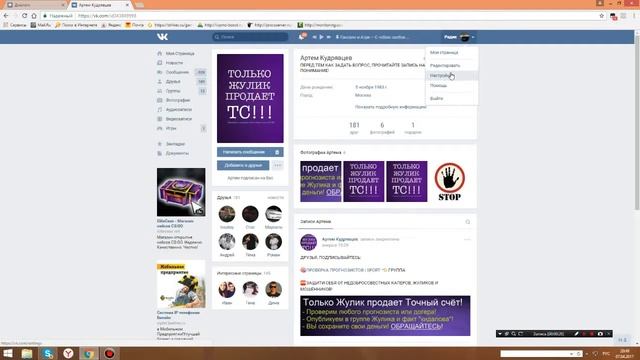Reload the page with browser refresh icon
The width and height of the screenshot is (640, 360).
click(x=24, y=16)
